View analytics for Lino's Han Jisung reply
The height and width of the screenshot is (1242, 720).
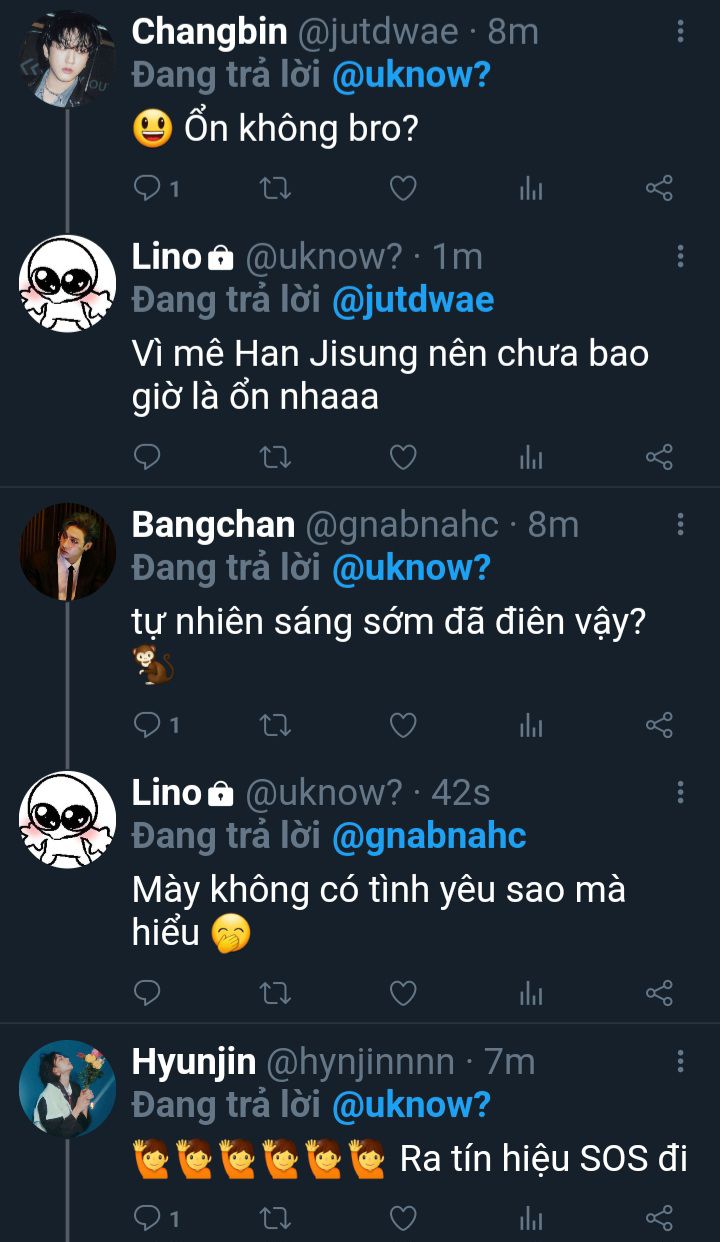[x=531, y=458]
